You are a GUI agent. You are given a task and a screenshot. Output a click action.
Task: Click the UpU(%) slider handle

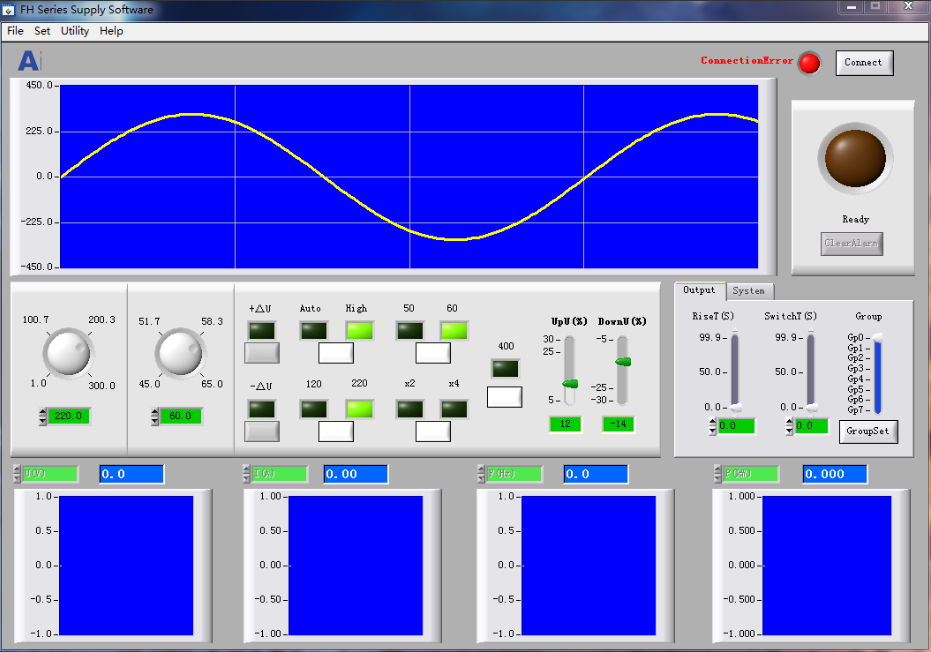[570, 384]
